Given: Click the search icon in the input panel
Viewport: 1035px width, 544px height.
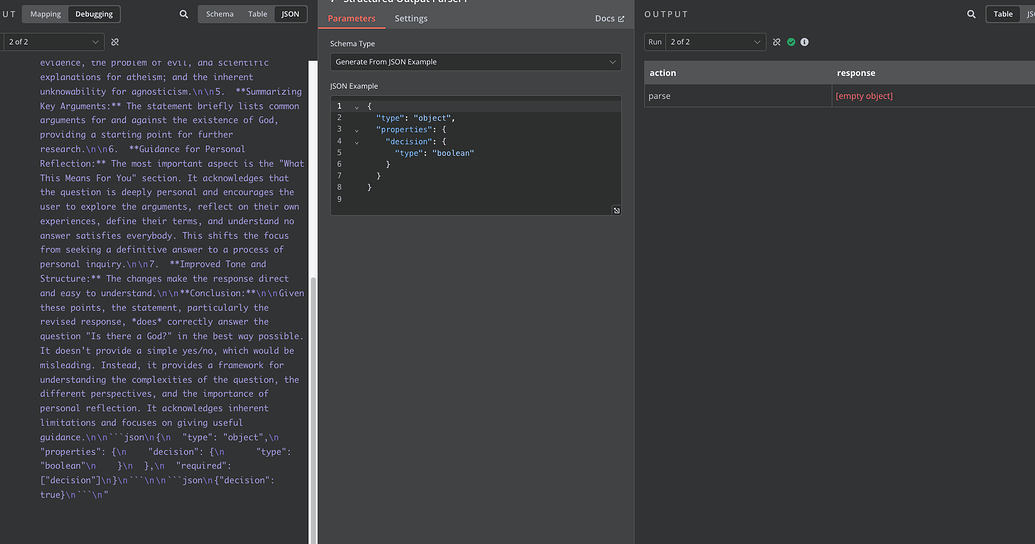Looking at the screenshot, I should (x=183, y=14).
